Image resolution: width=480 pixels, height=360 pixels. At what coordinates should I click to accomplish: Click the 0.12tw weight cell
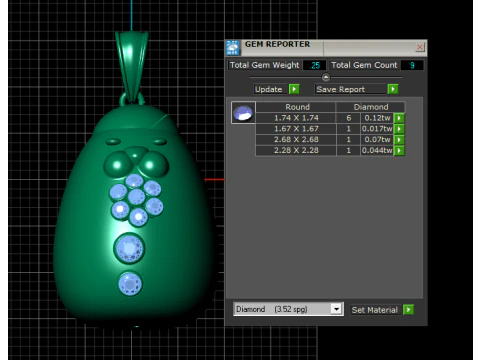pyautogui.click(x=377, y=118)
